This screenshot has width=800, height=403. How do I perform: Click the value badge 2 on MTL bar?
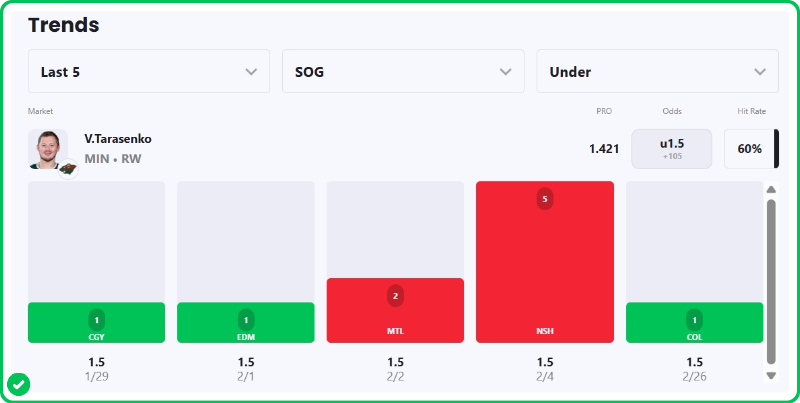pos(395,296)
